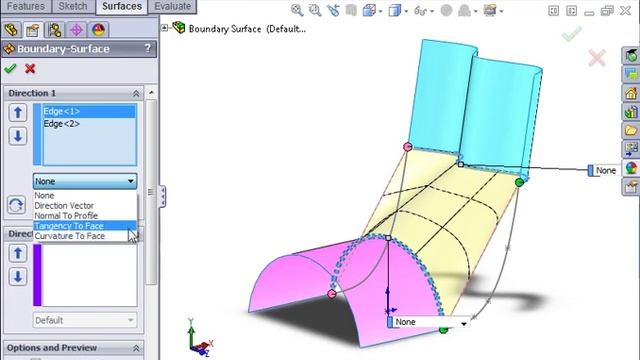Open the DisplayManager color ball tab
The image size is (640, 360).
pos(98,30)
